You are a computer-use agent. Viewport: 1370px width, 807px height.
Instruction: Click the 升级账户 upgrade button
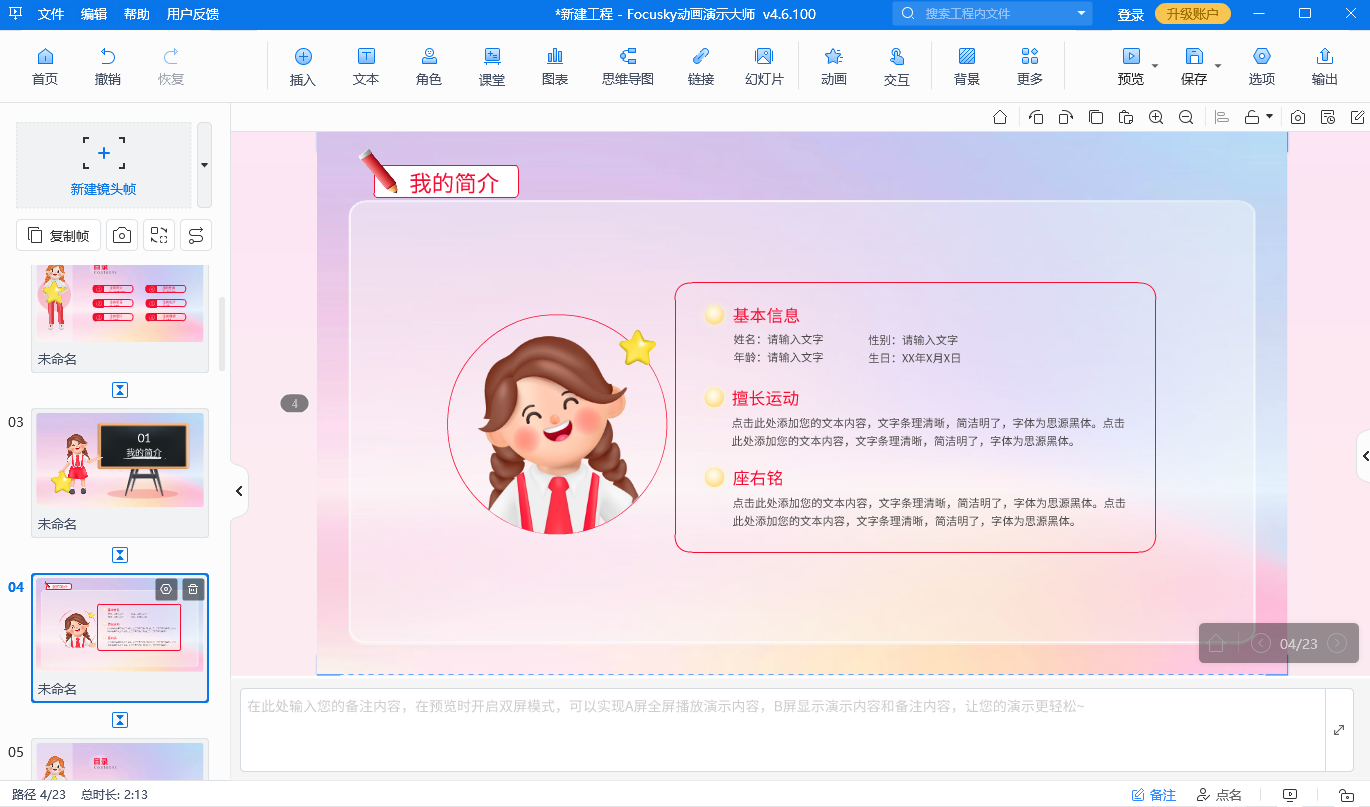1193,14
